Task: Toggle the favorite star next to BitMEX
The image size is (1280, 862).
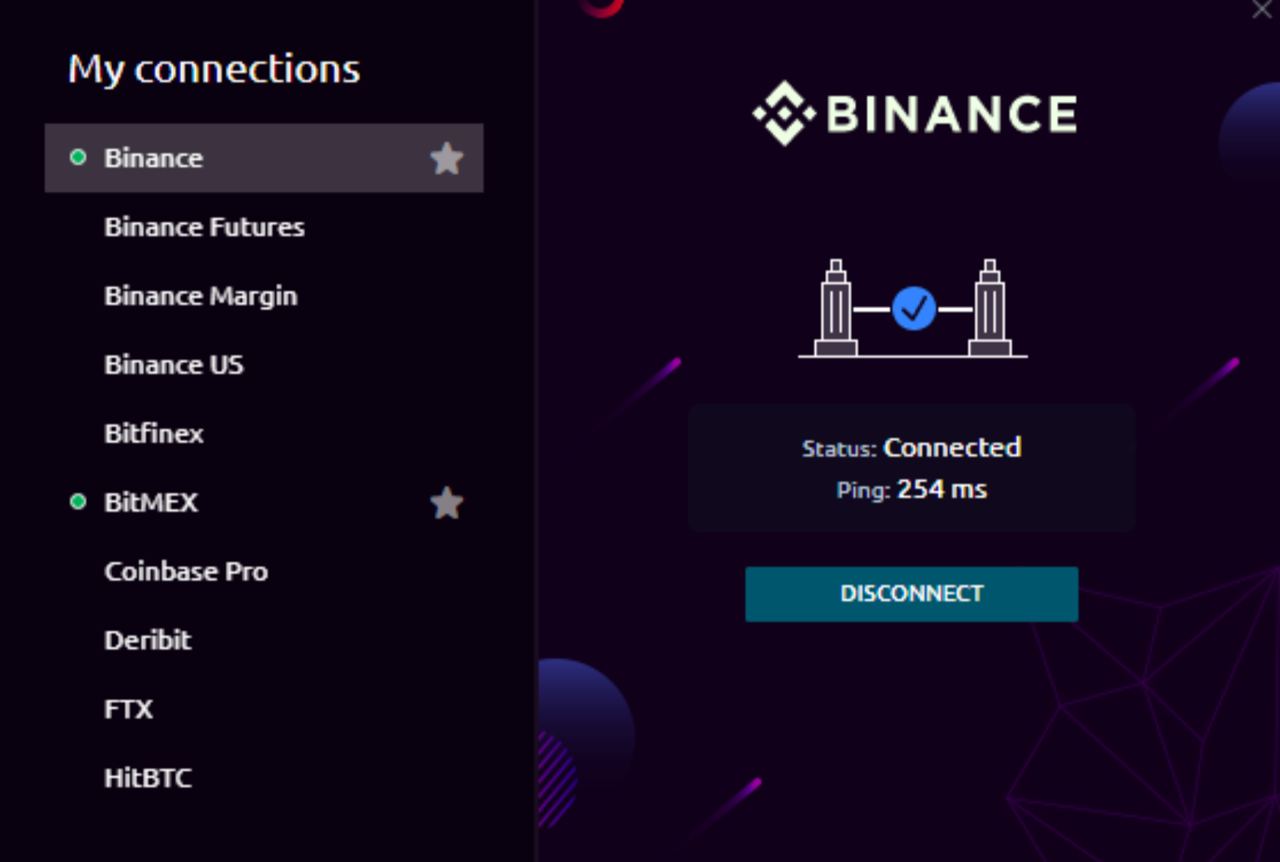Action: (x=447, y=503)
